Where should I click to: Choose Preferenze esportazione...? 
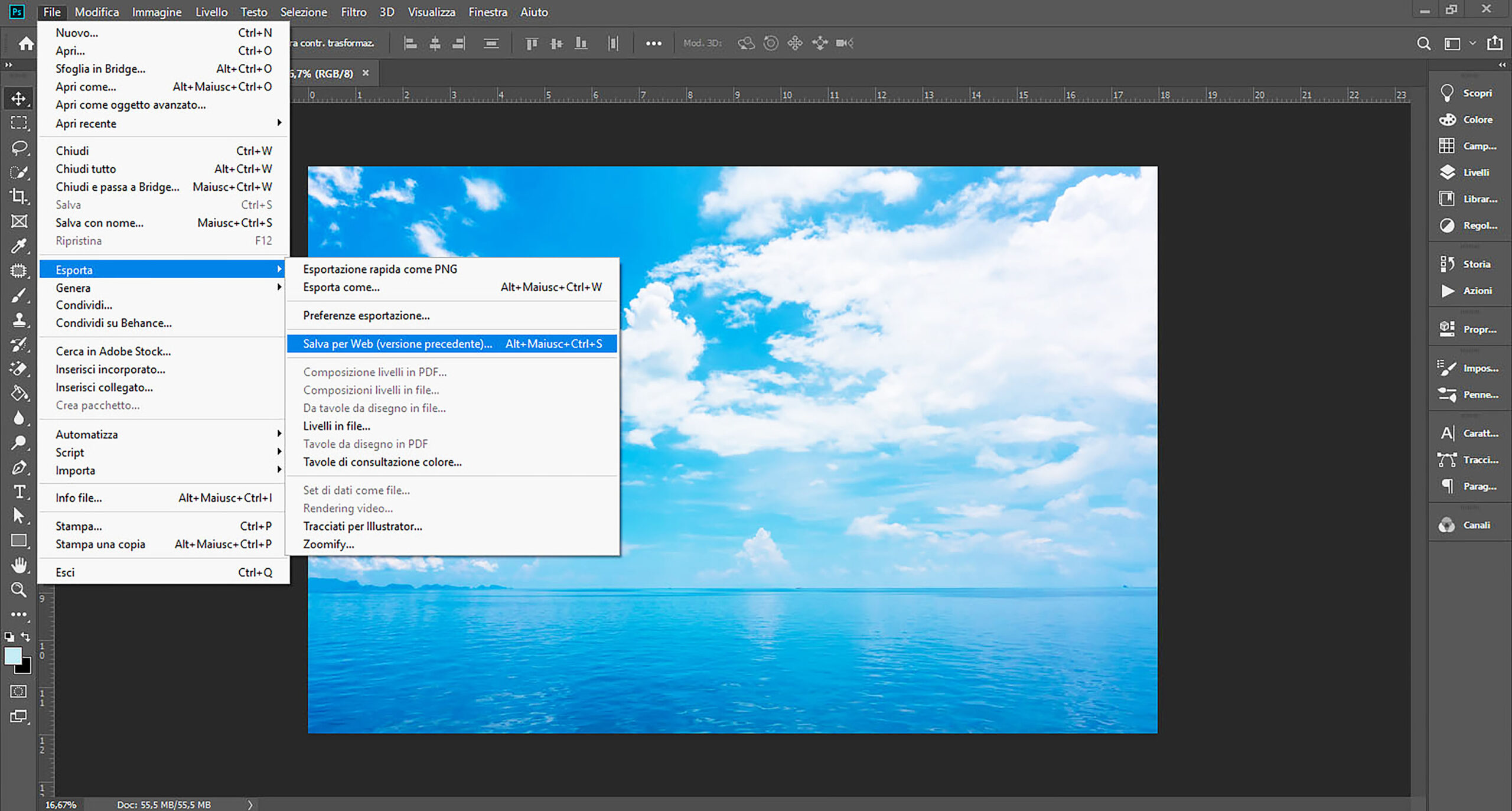coord(452,315)
